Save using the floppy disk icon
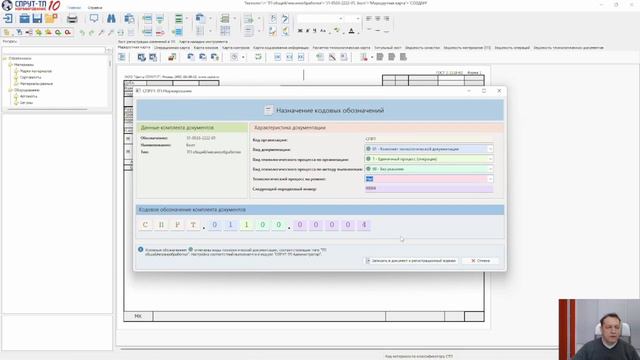The width and height of the screenshot is (640, 360). click(37, 18)
